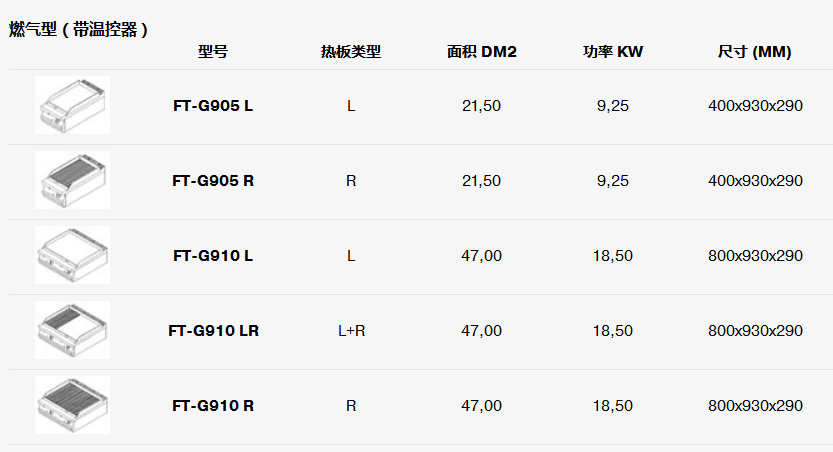Viewport: 833px width, 452px height.
Task: Click the 型号 column header
Action: click(x=213, y=52)
